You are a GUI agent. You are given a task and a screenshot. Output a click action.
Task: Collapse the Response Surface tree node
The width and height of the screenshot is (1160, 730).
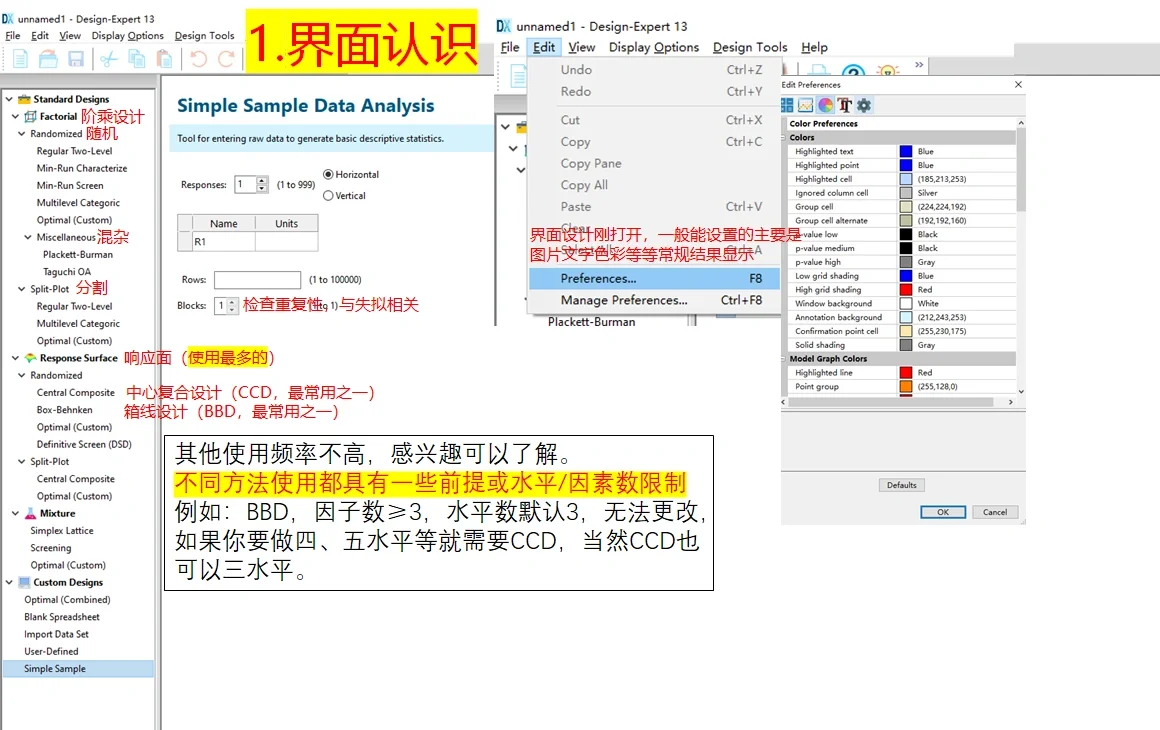(15, 358)
